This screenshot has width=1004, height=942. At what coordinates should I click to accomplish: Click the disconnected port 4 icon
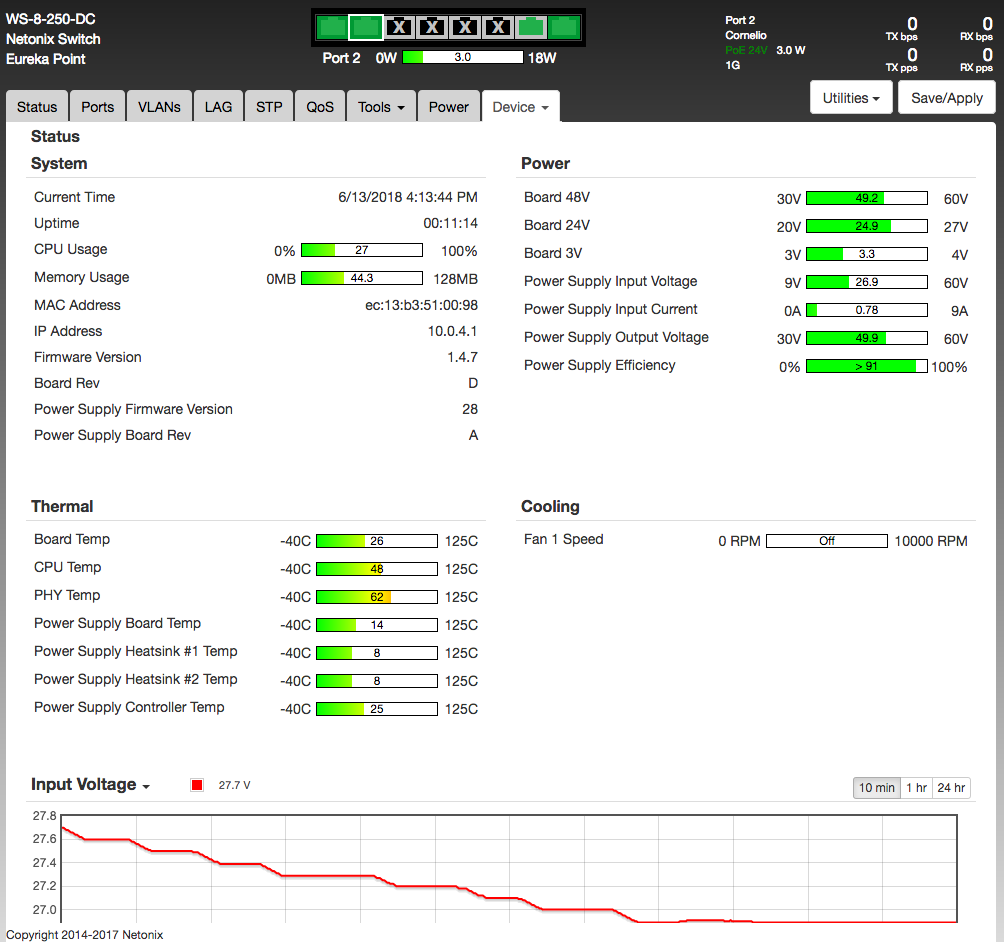coord(432,27)
